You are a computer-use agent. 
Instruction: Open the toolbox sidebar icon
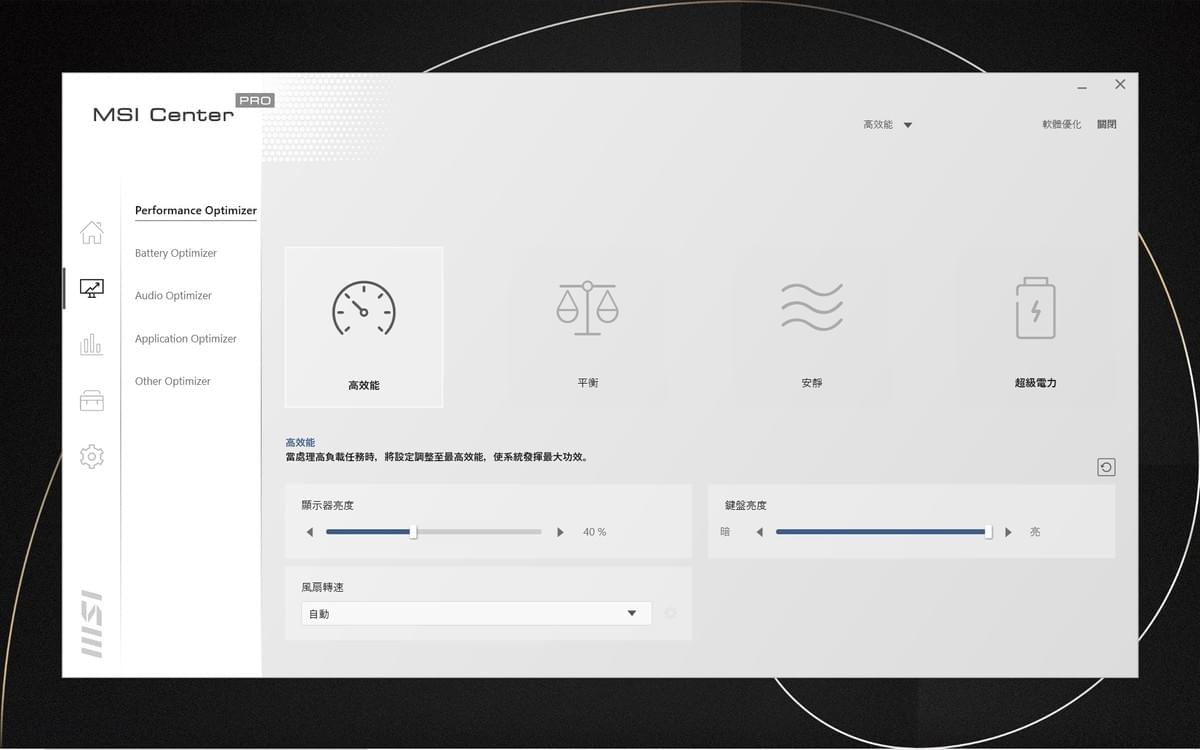click(91, 401)
